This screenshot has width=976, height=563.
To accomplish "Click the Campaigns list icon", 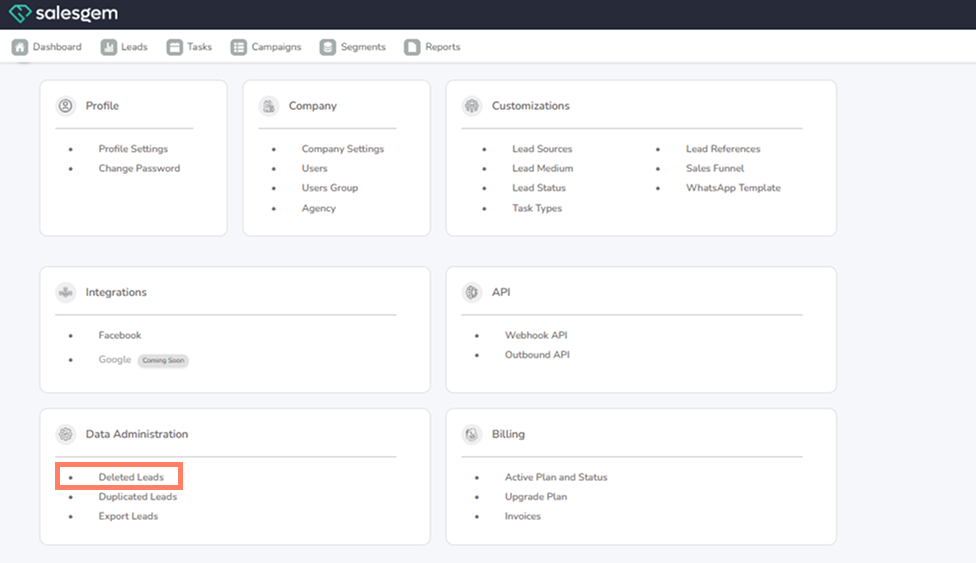I will [238, 47].
